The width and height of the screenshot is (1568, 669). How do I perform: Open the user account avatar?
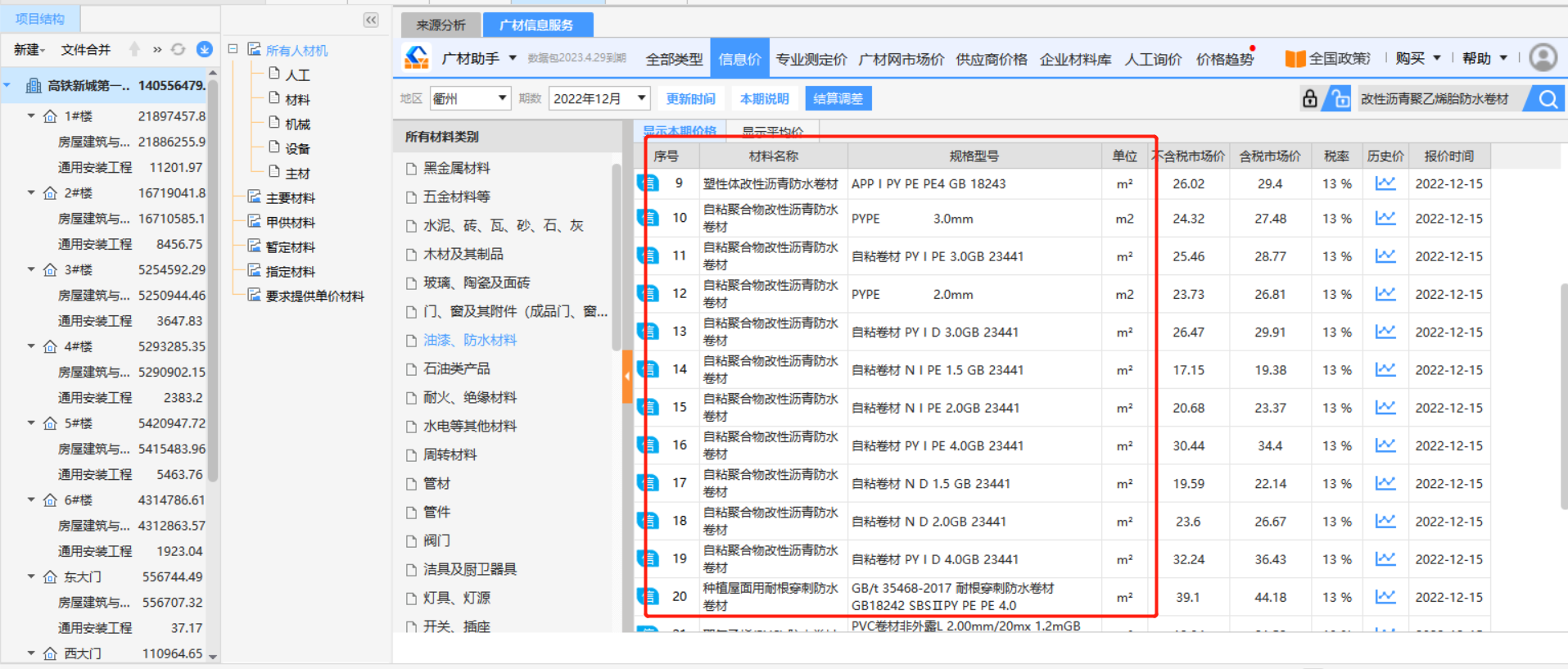coord(1543,57)
